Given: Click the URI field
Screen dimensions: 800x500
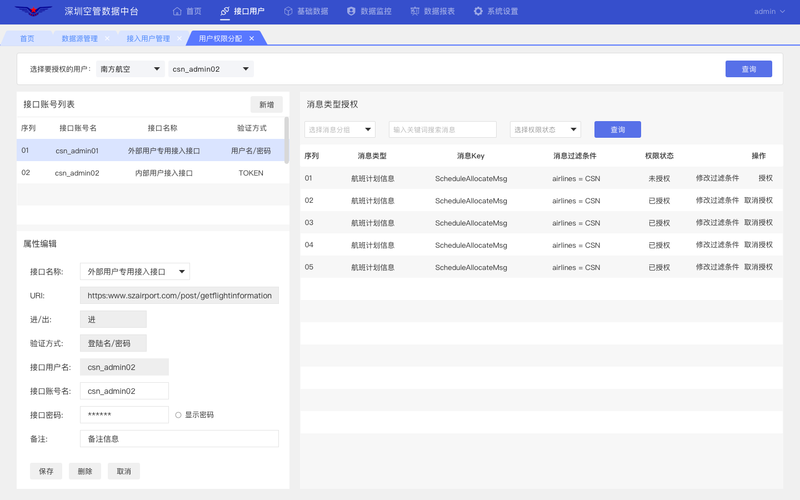Looking at the screenshot, I should click(x=179, y=295).
